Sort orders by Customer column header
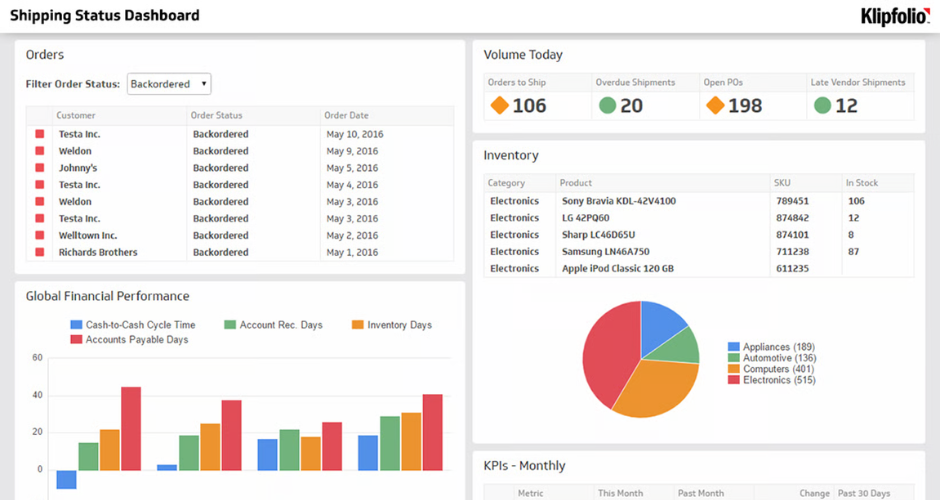Viewport: 940px width, 500px height. [x=76, y=116]
